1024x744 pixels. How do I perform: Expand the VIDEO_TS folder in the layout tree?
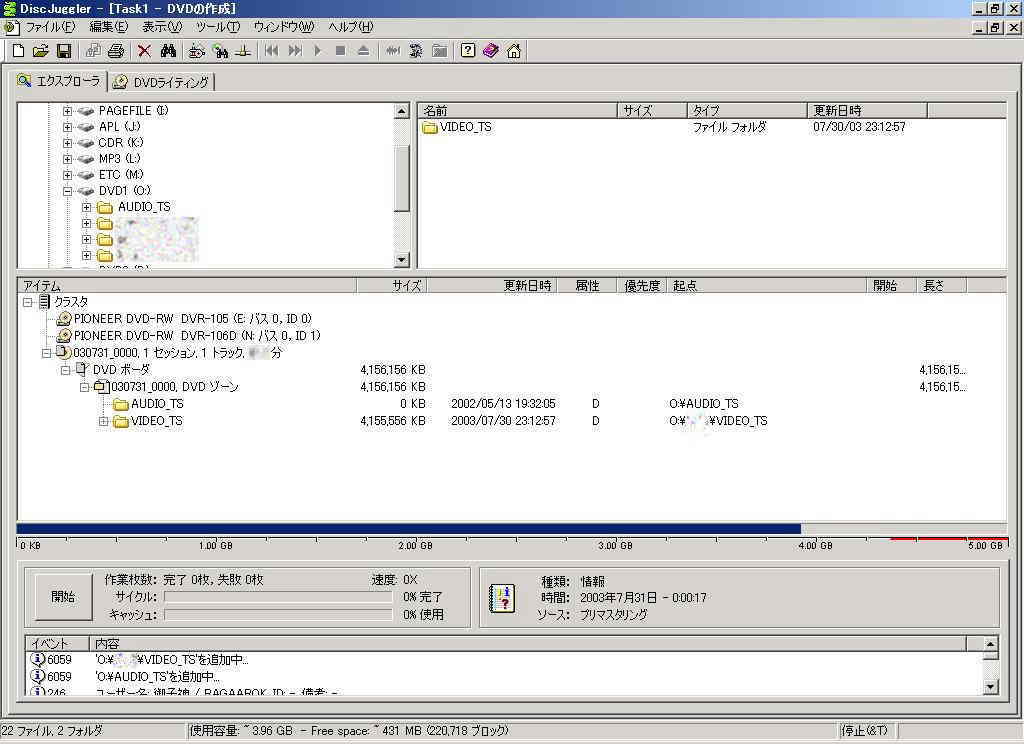point(103,421)
